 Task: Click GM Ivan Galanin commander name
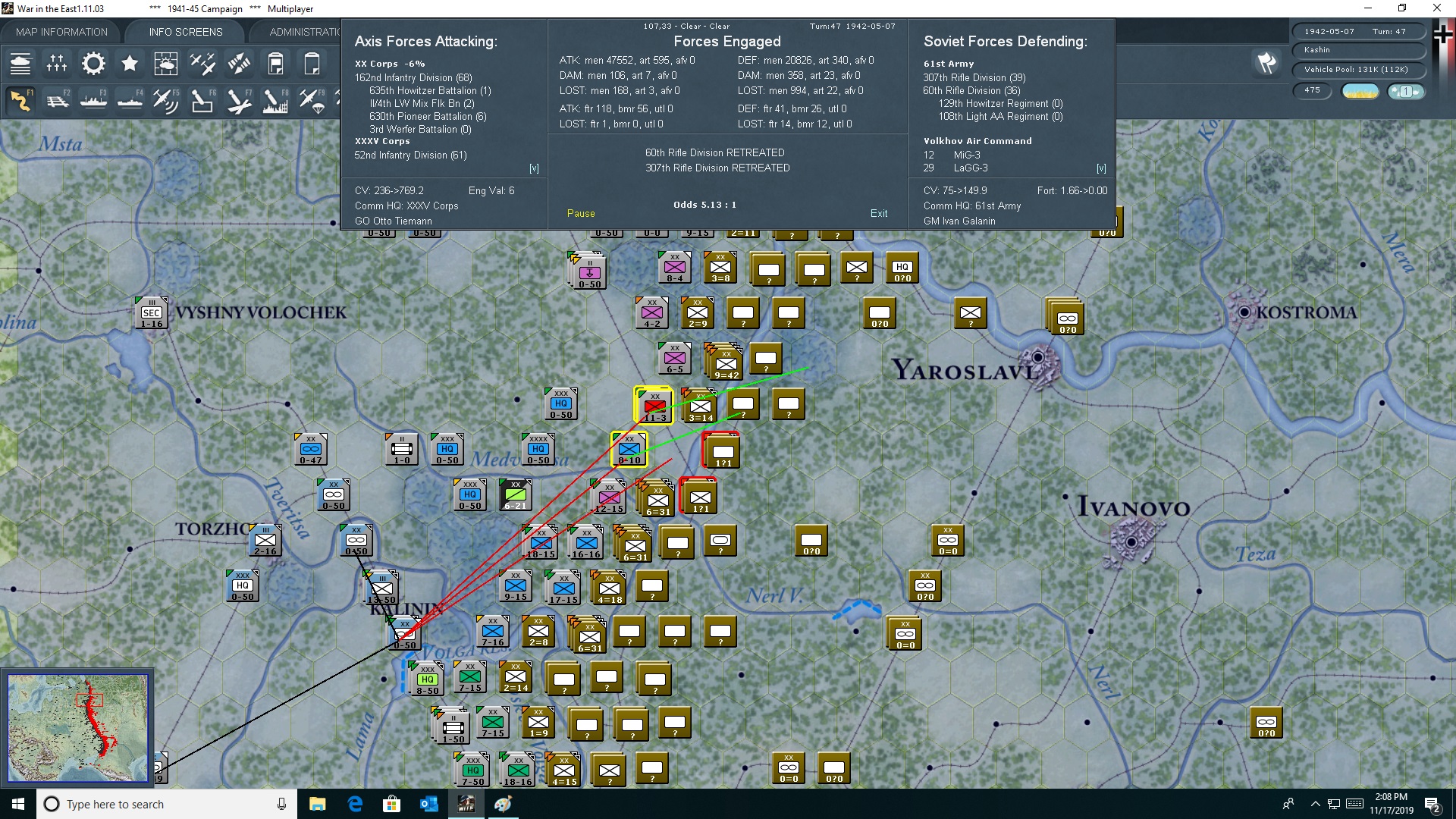tap(959, 221)
